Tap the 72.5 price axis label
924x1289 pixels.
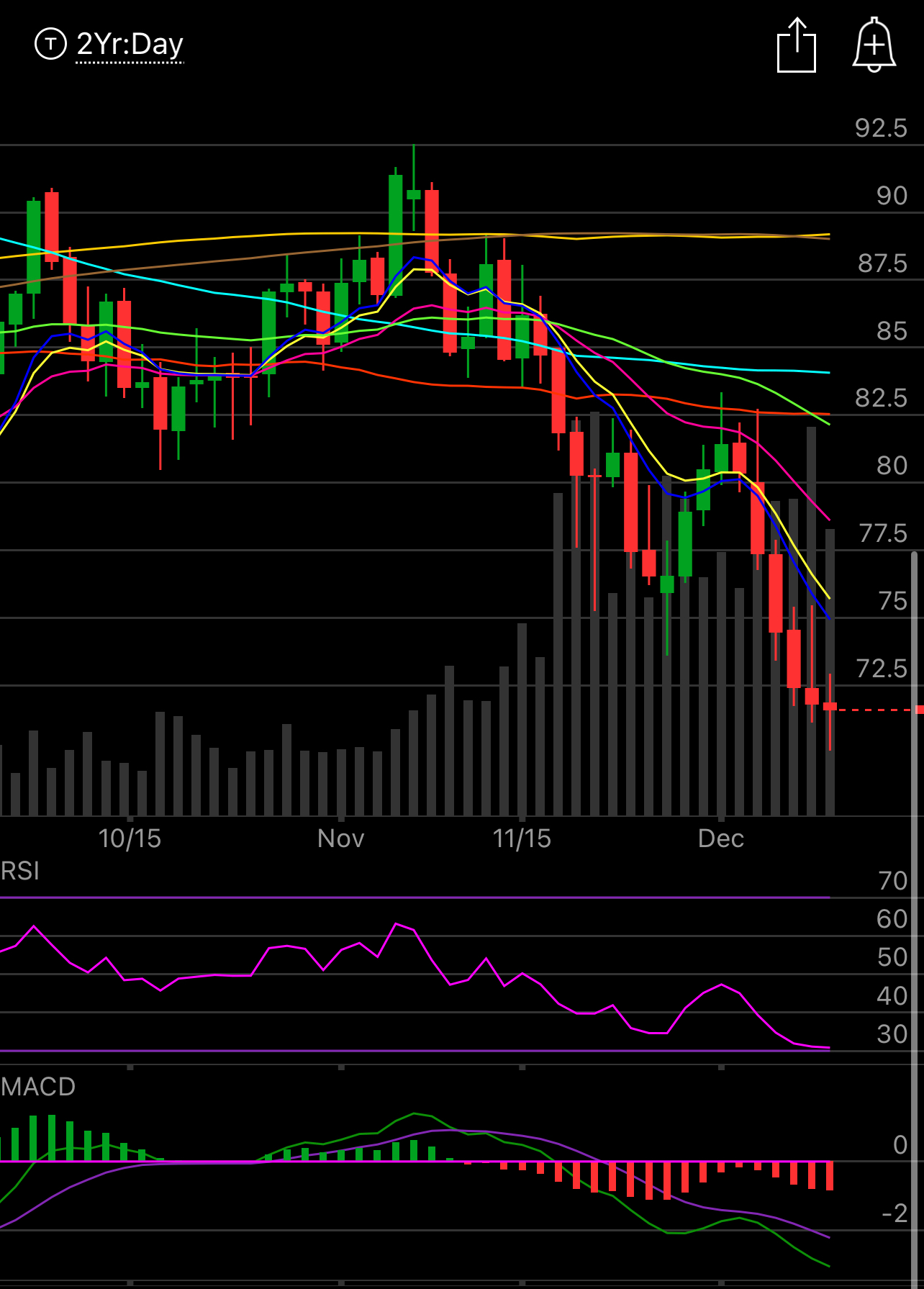(882, 669)
